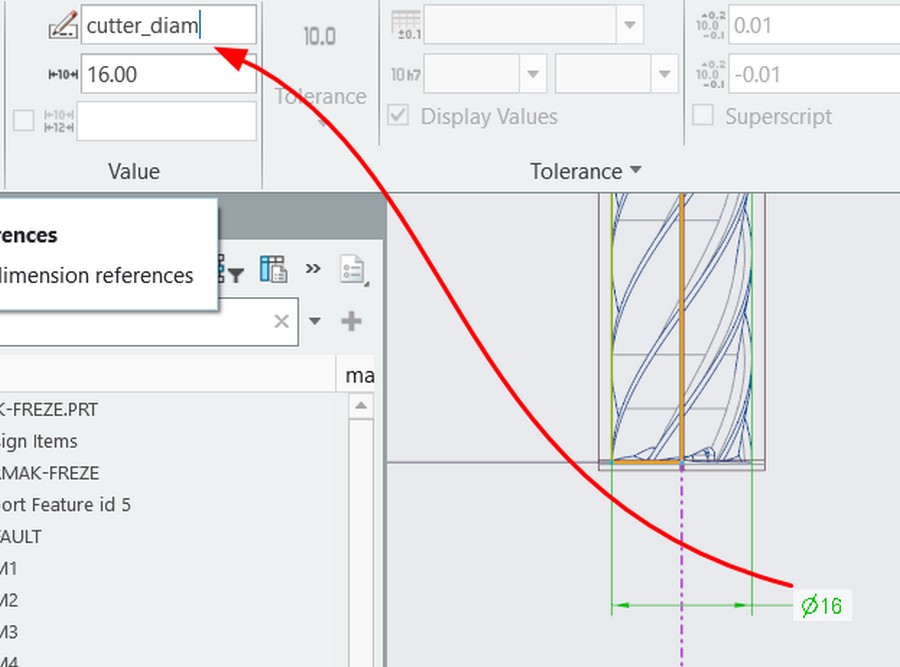Click the lower tolerance icon
The height and width of the screenshot is (667, 900).
click(x=710, y=75)
